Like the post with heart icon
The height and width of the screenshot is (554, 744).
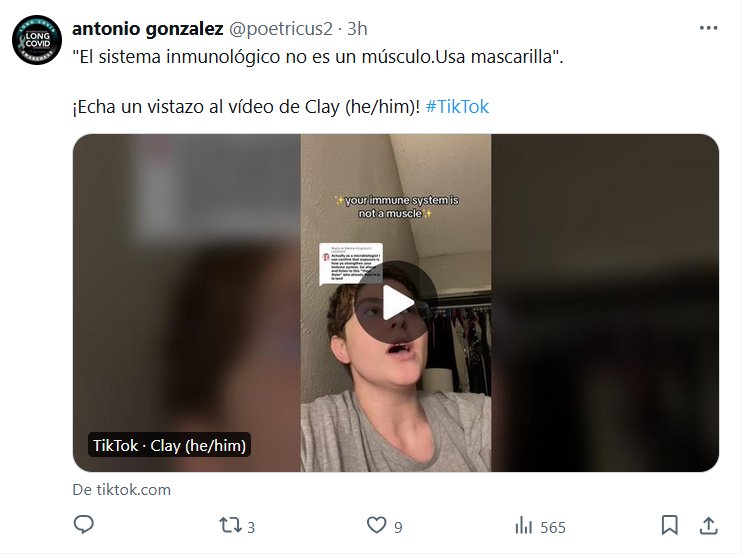(x=377, y=525)
